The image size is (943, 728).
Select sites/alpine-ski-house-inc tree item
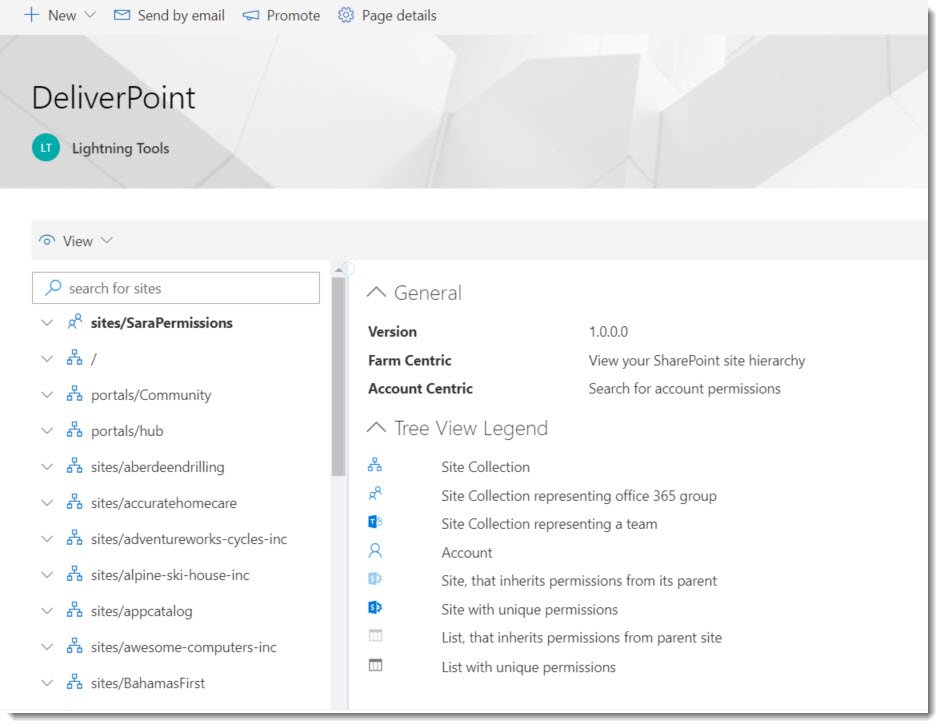[x=170, y=575]
